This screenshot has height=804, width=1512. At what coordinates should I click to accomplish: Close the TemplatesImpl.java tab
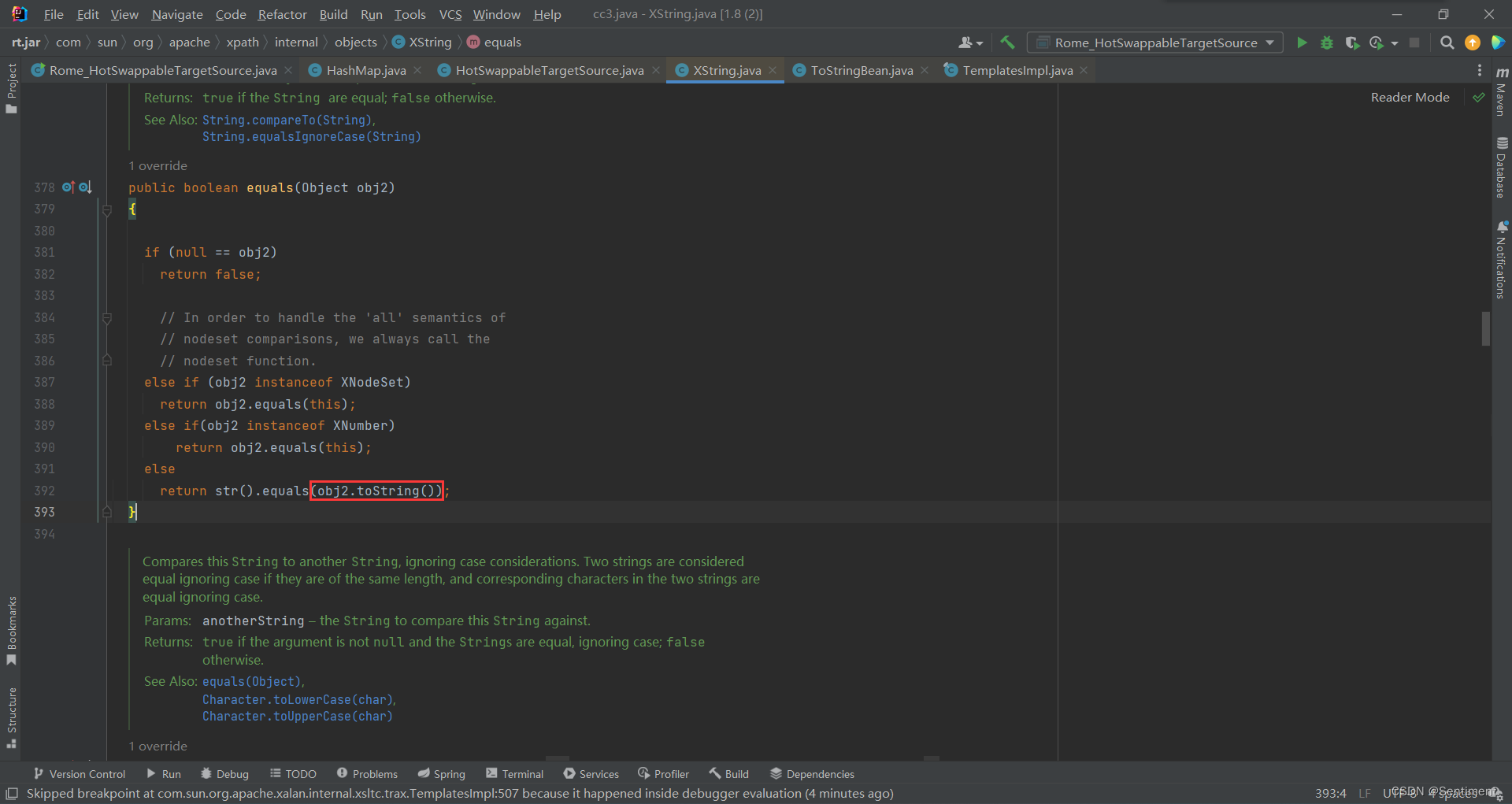click(x=1084, y=71)
